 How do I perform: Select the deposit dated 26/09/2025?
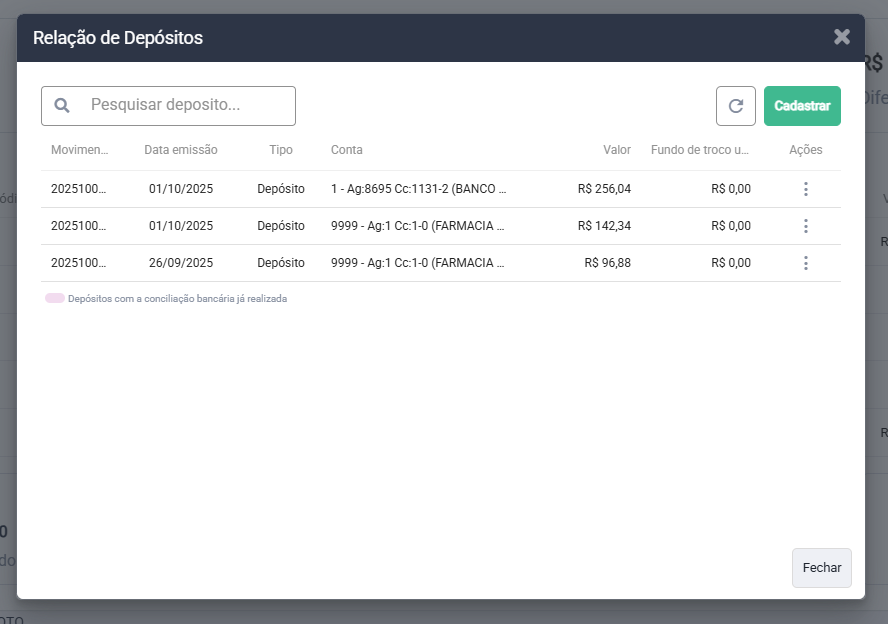point(181,263)
